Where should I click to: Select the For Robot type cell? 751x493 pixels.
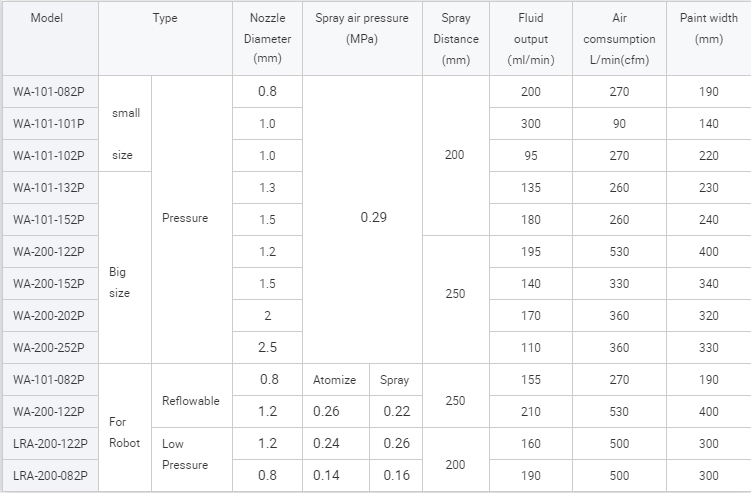pos(125,432)
